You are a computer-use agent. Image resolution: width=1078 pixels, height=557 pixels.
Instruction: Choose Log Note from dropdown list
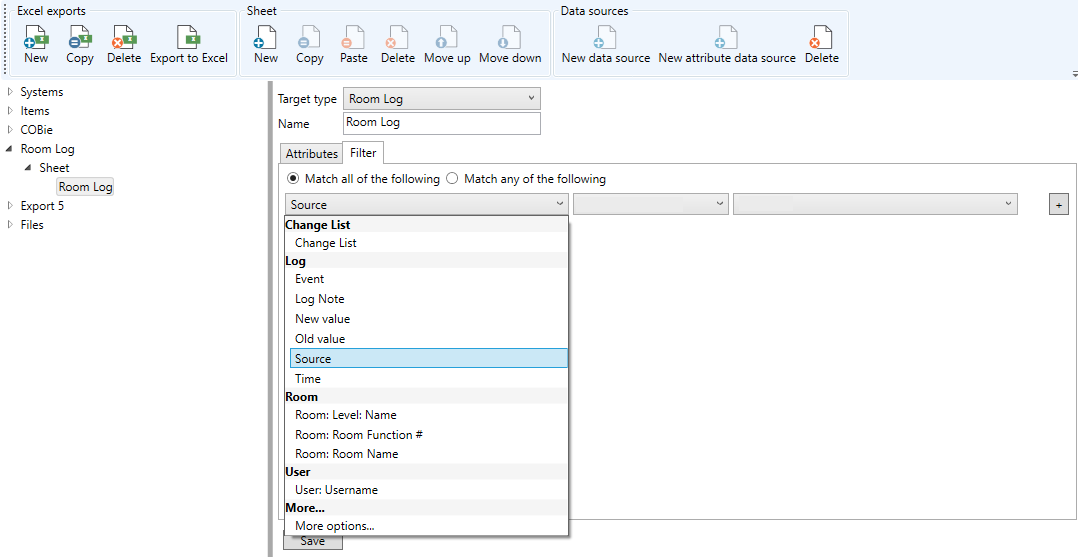pos(319,299)
